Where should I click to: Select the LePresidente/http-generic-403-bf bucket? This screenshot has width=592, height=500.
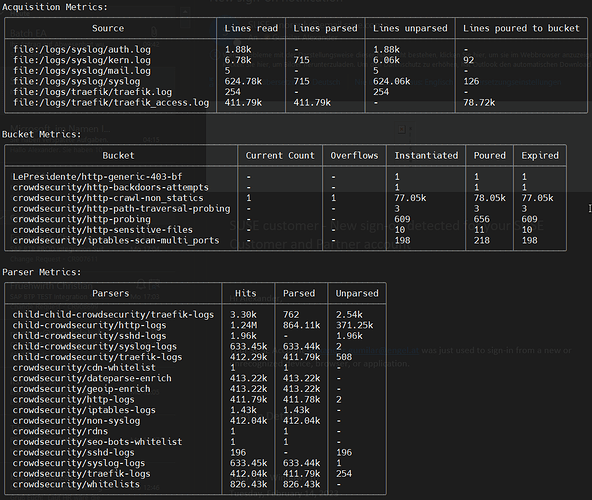[x=97, y=177]
